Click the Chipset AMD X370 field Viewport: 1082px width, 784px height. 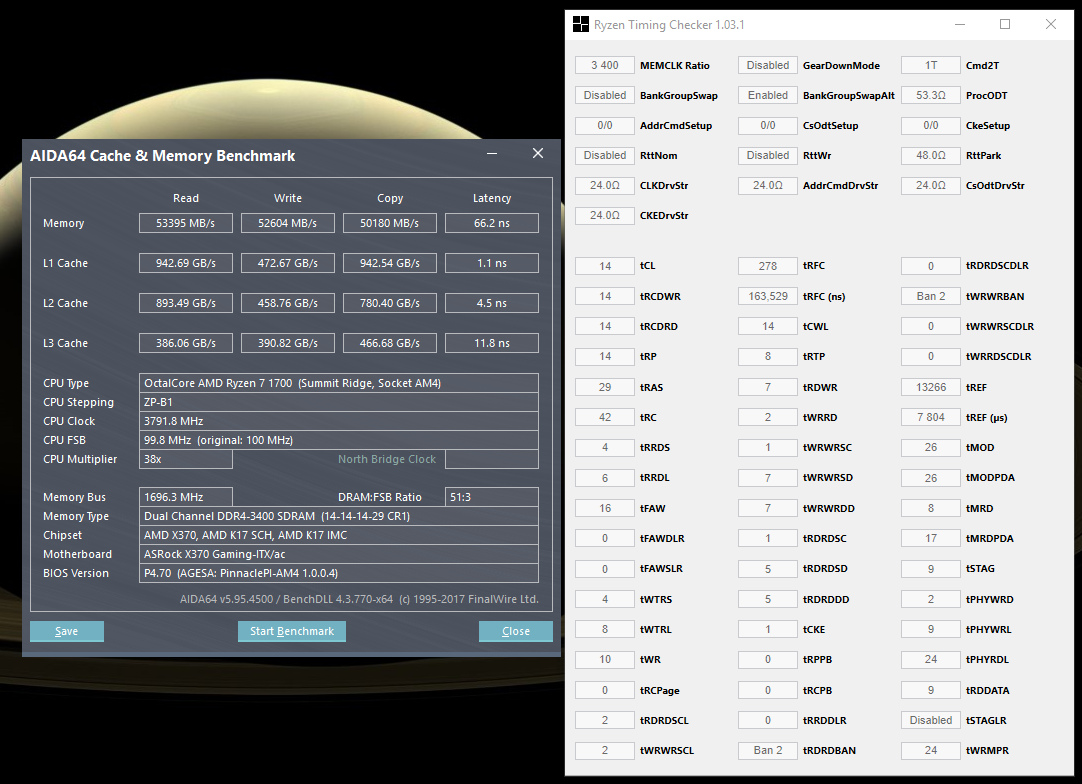pos(339,535)
